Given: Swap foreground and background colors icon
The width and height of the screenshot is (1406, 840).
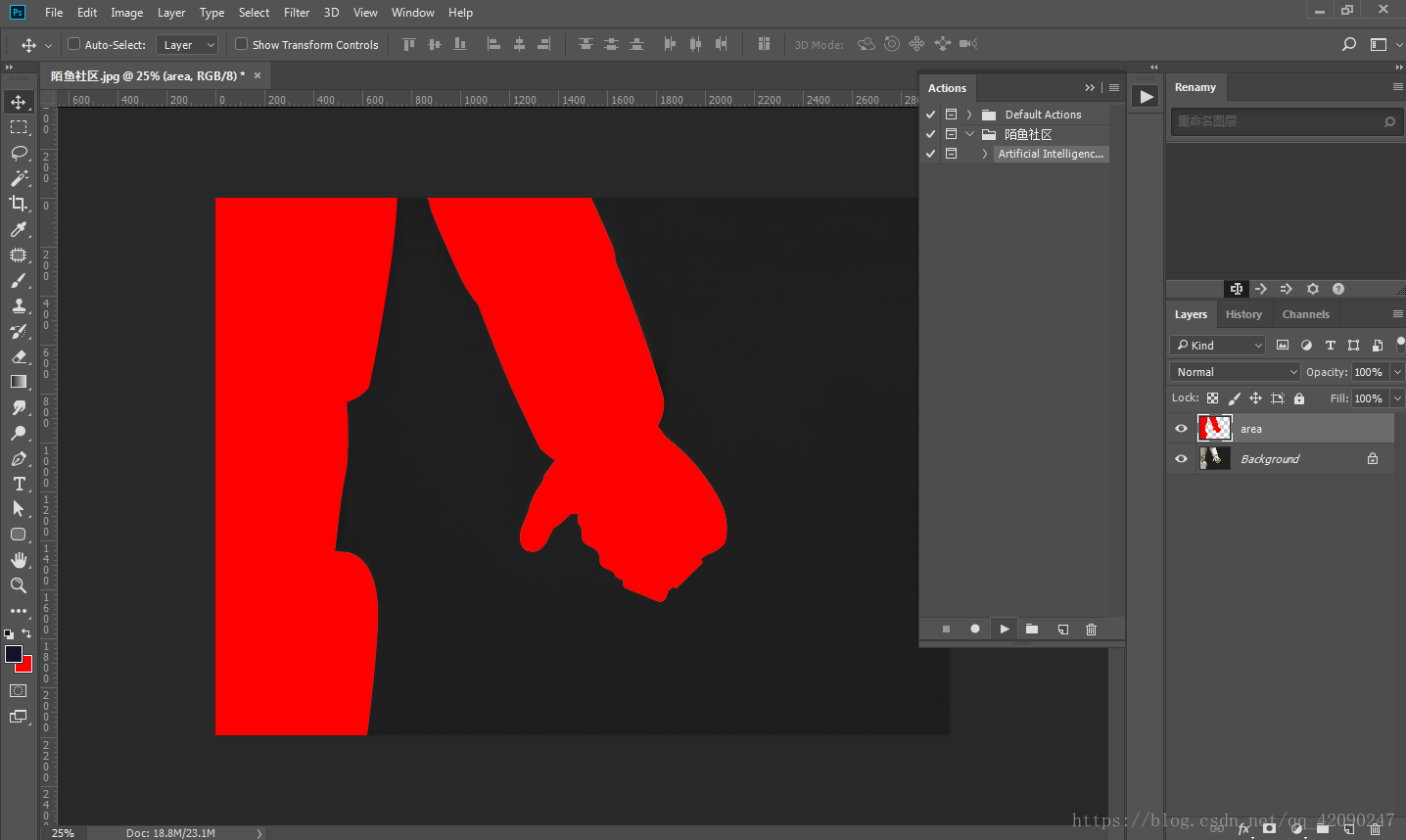Looking at the screenshot, I should click(x=26, y=633).
